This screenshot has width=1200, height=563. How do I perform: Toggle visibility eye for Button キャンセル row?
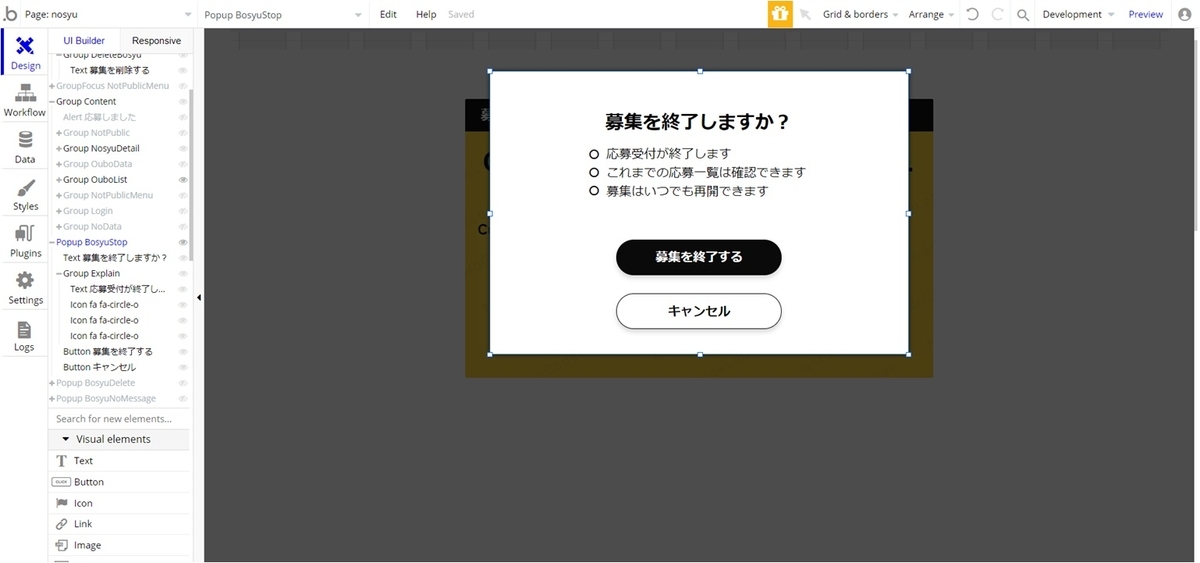183,367
